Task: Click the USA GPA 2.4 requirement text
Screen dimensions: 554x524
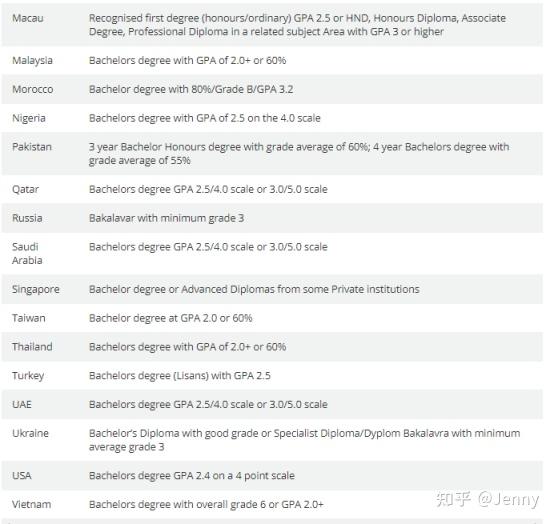Action: (x=191, y=476)
